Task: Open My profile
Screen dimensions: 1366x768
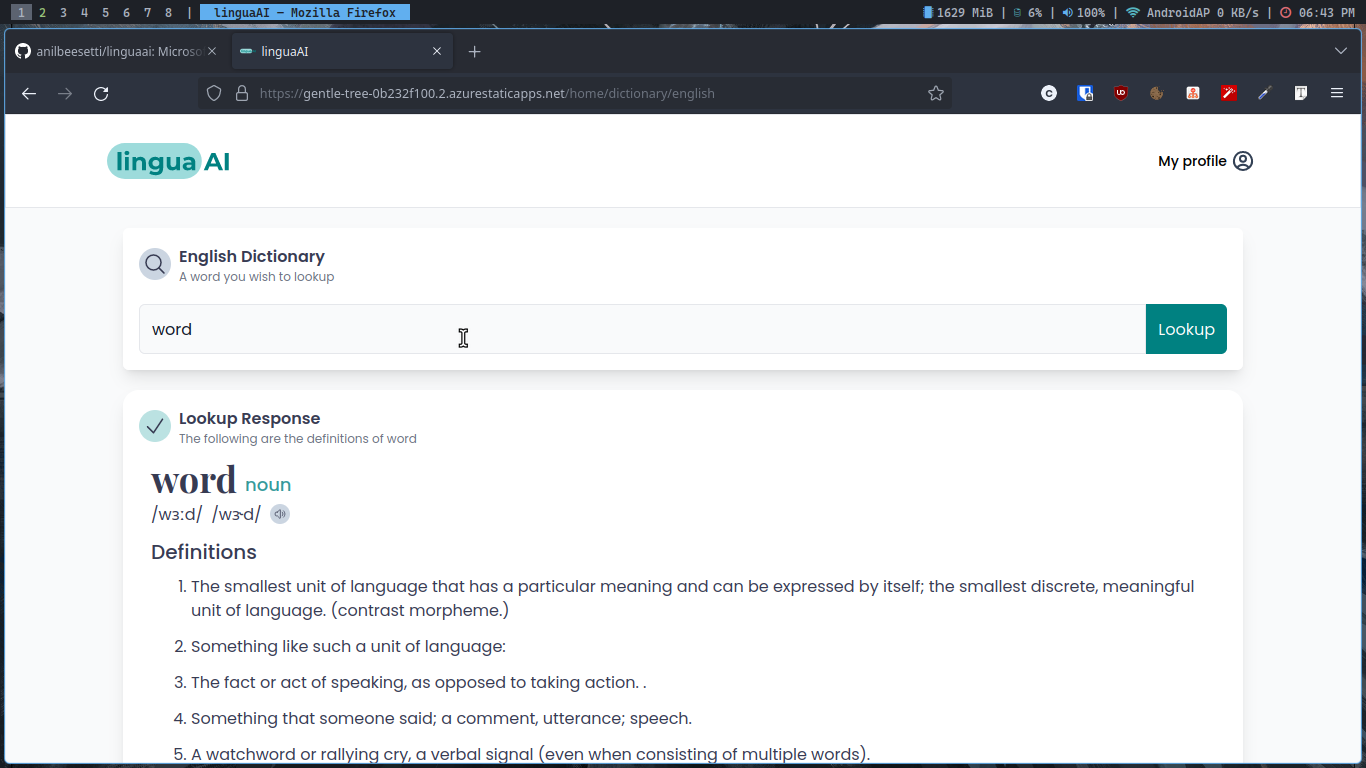Action: click(1205, 160)
